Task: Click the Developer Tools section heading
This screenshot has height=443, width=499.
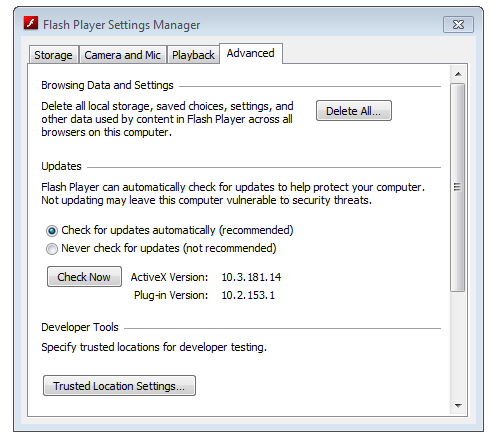Action: [80, 327]
